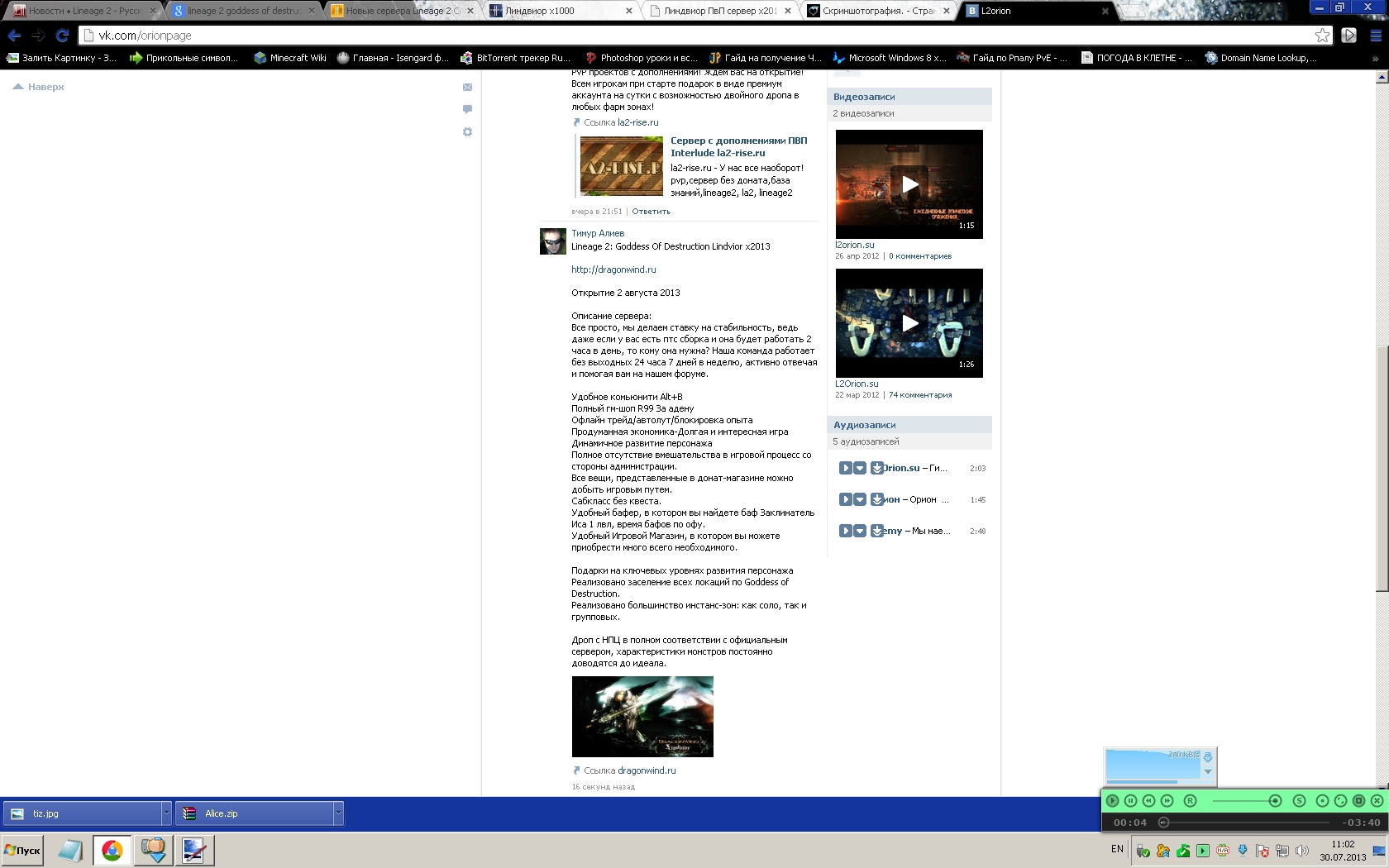
Task: Click the square stop button in media player
Action: click(x=1358, y=800)
